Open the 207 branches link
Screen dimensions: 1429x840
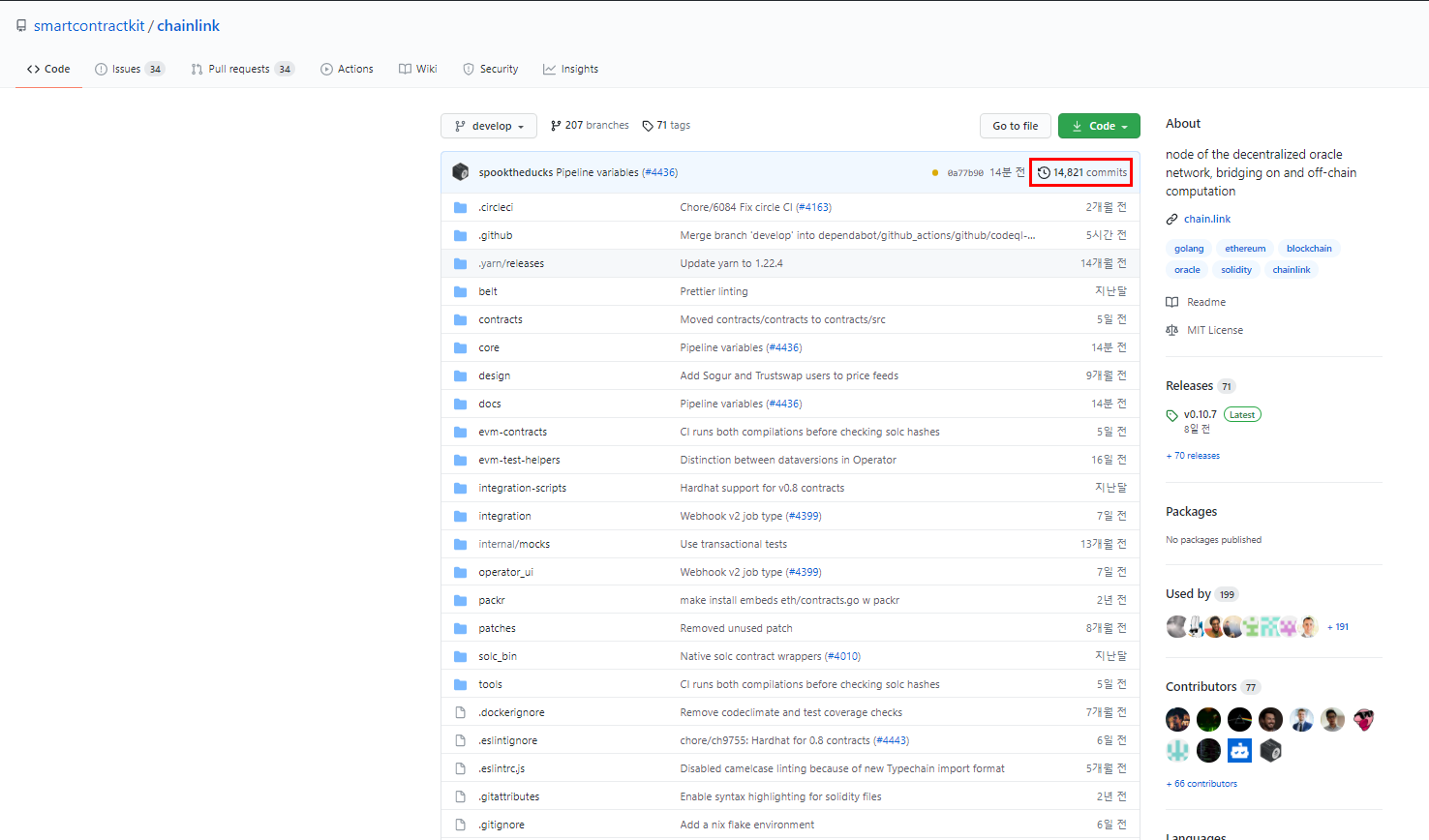pyautogui.click(x=590, y=125)
